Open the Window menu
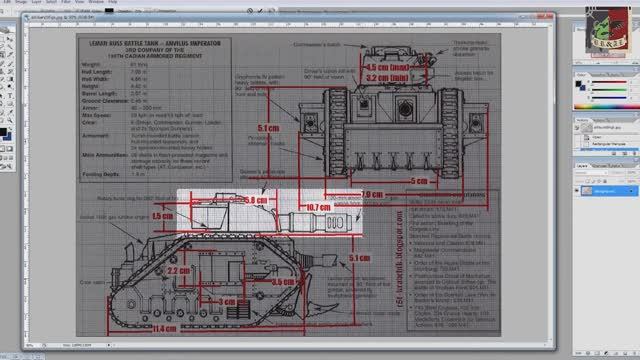 tap(96, 2)
